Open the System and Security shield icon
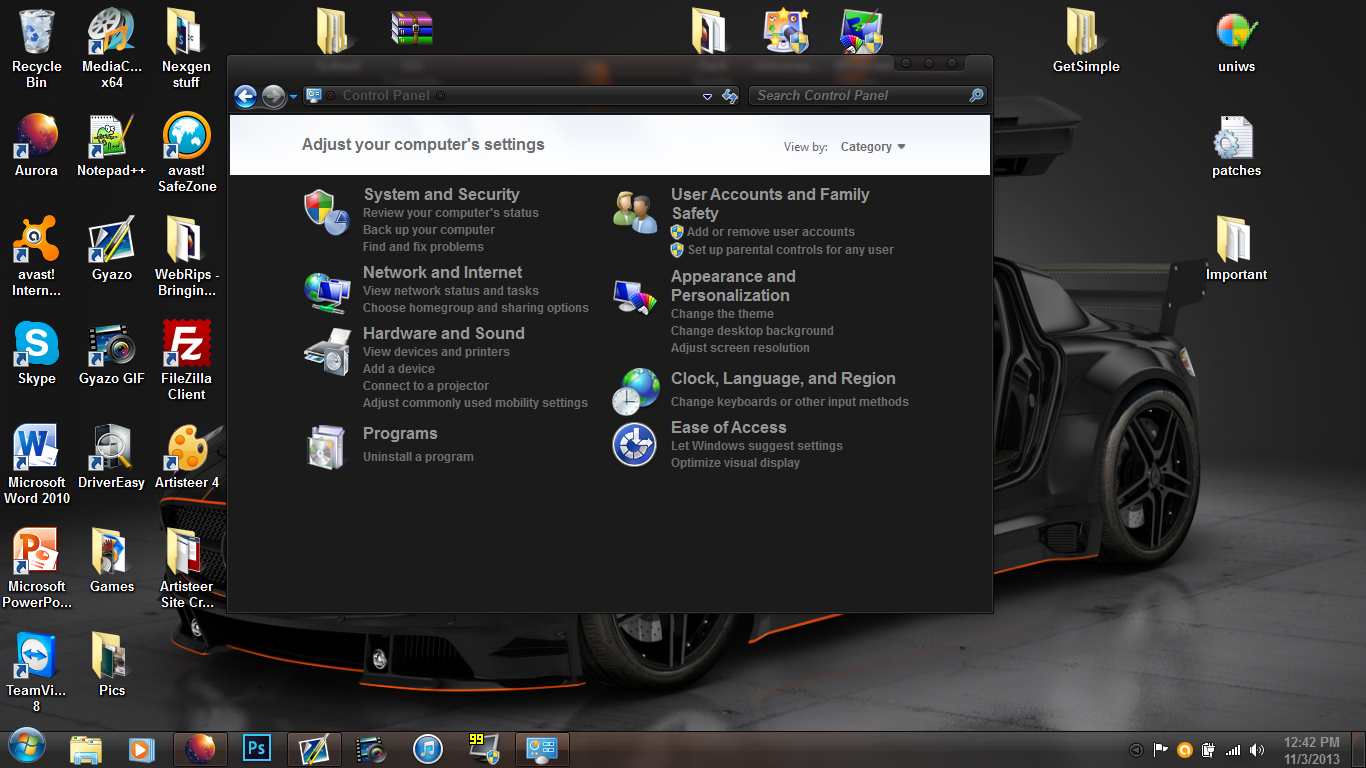This screenshot has width=1366, height=768. tap(326, 211)
